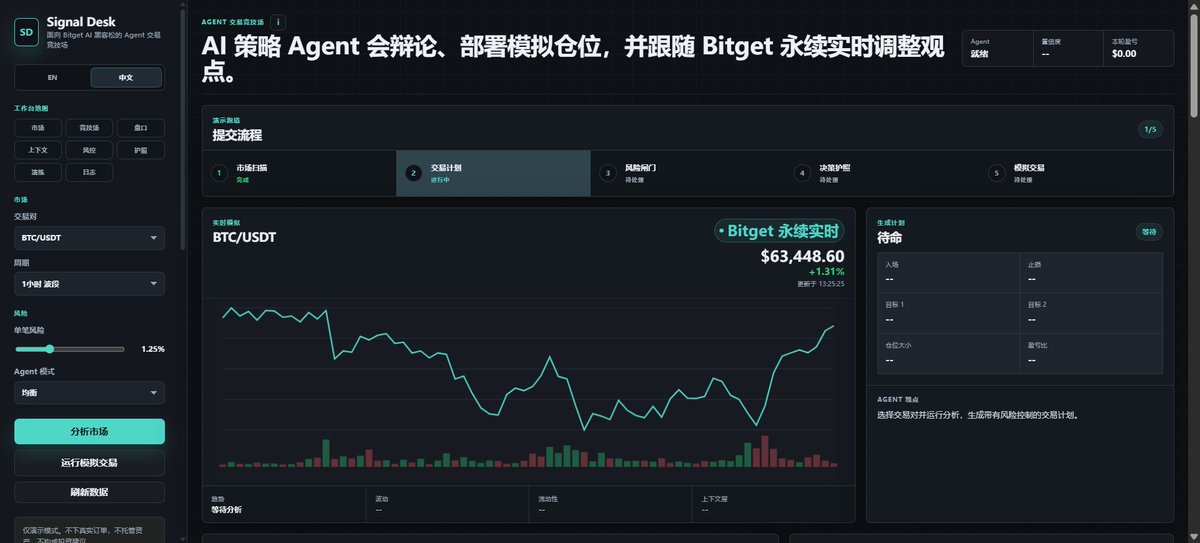1200x543 pixels.
Task: Adjust the 单笔风险 risk slider
Action: click(x=70, y=349)
